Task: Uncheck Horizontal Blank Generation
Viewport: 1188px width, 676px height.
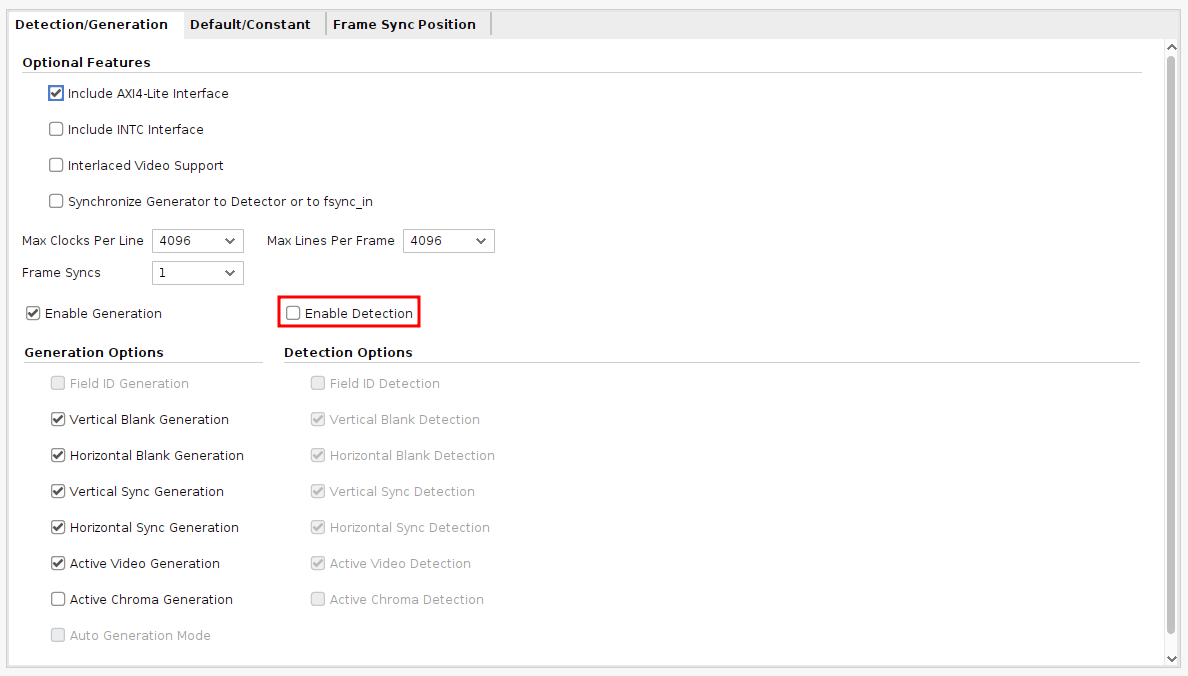Action: coord(58,456)
